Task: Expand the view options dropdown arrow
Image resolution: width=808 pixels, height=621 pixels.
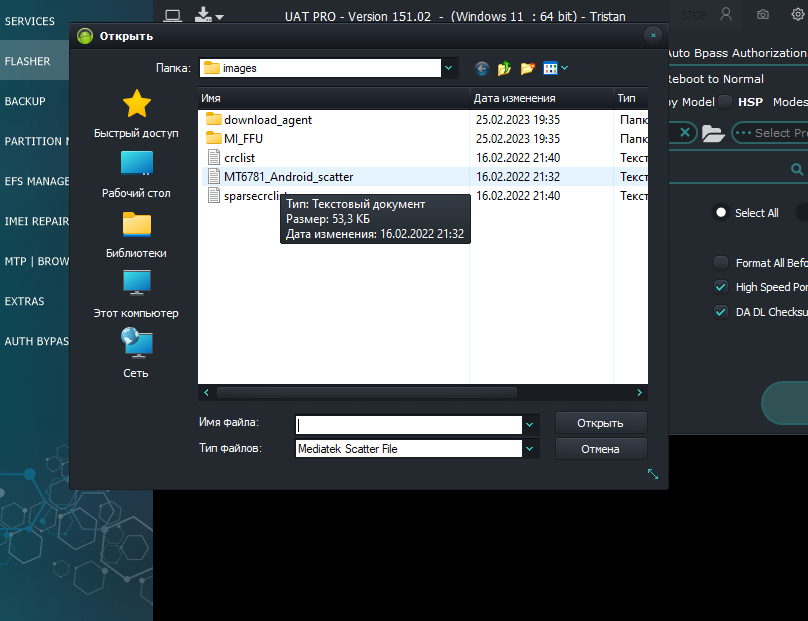Action: coord(565,68)
